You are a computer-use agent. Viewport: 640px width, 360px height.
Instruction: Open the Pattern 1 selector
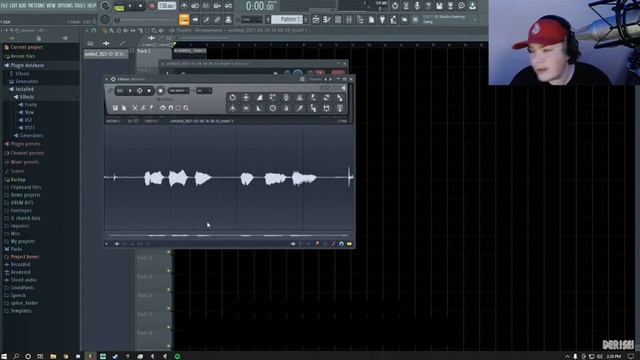point(287,19)
